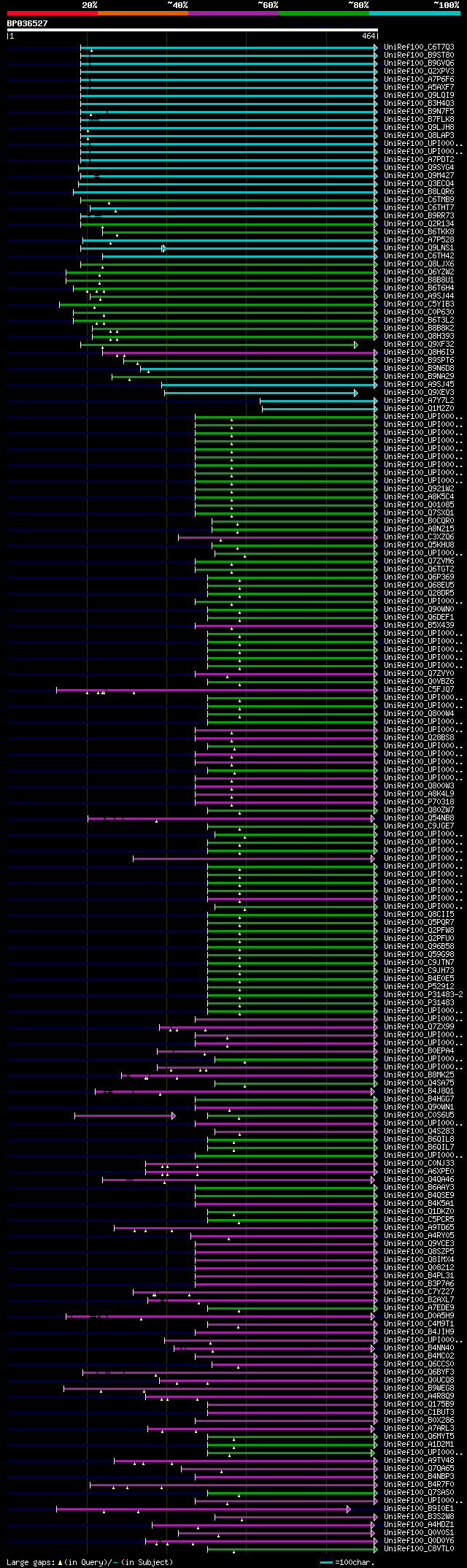Image resolution: width=467 pixels, height=1568 pixels.
Task: Click hit label UniRef100_Q6P369
Action: (419, 577)
